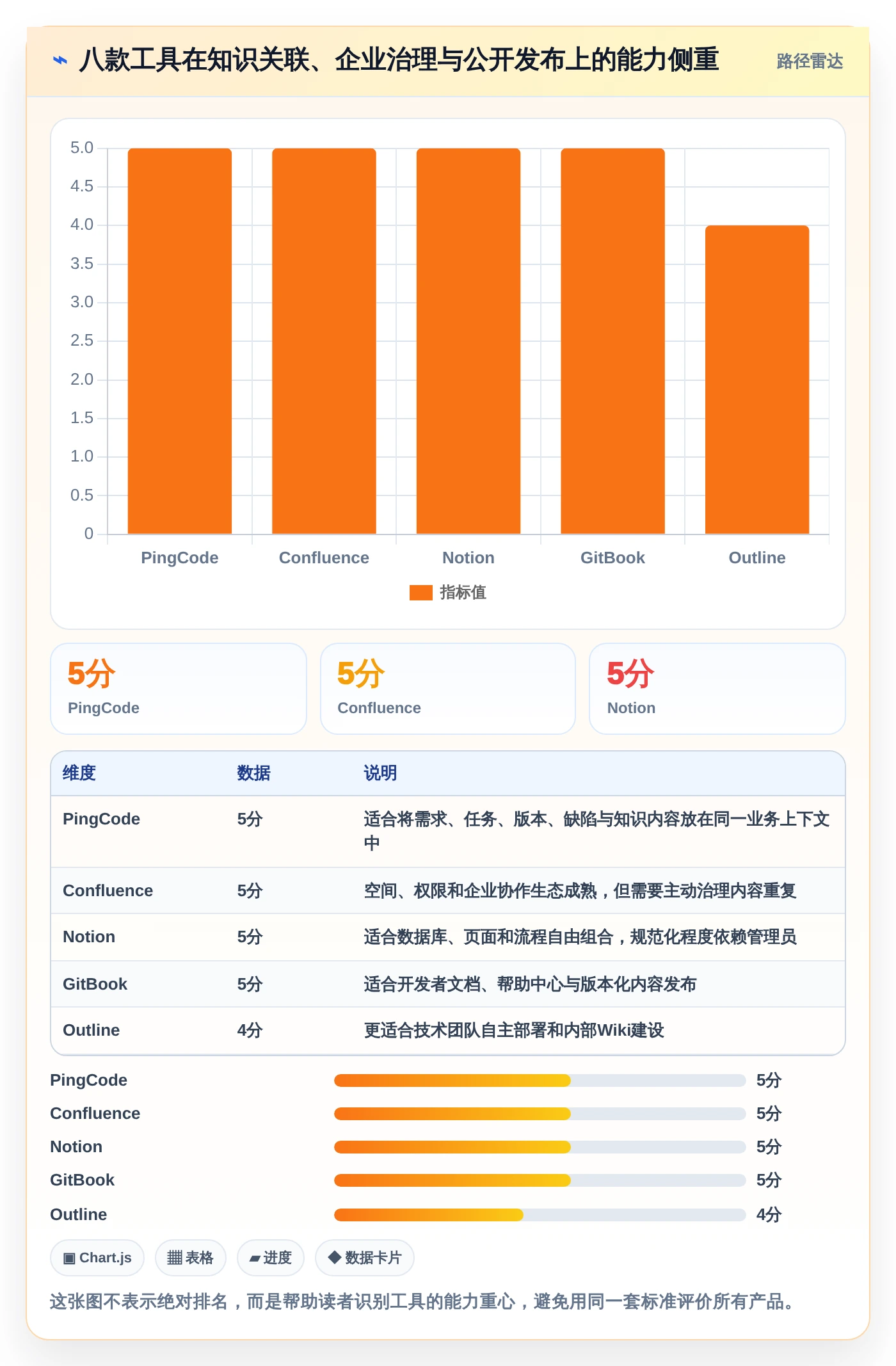
Task: Click the Notion bar in the chart
Action: 468,341
